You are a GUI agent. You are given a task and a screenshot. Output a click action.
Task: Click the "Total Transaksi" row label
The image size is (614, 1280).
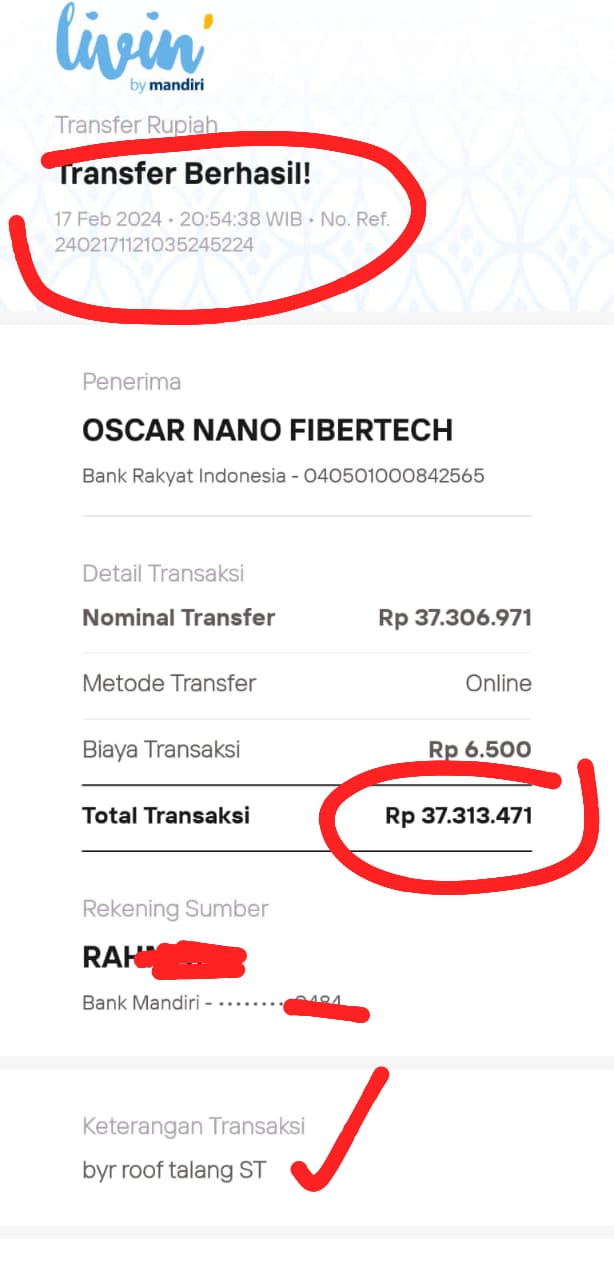[x=166, y=815]
